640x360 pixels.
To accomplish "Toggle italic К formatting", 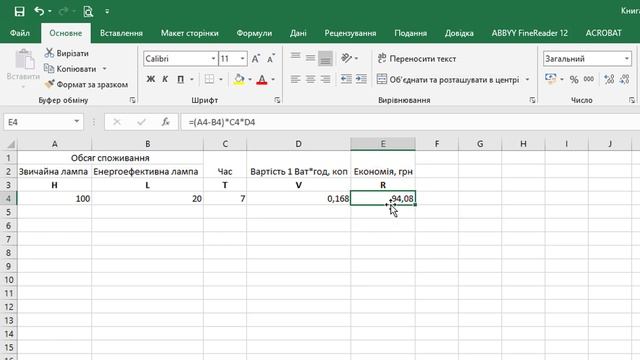I will pos(165,79).
